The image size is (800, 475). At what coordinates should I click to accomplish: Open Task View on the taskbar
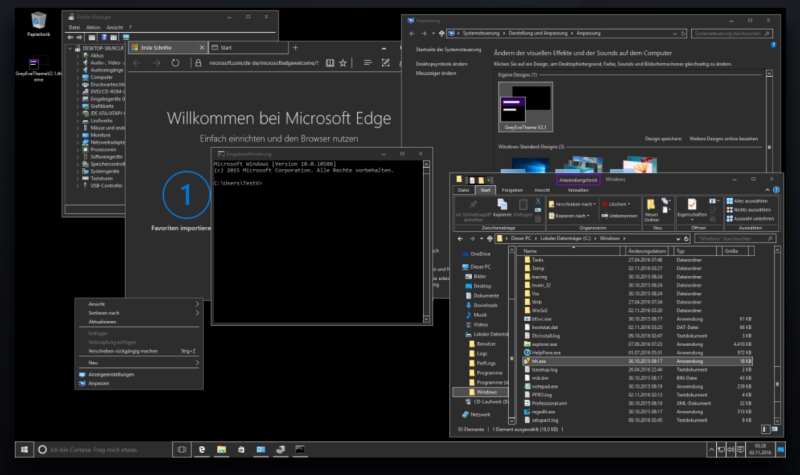tap(182, 449)
